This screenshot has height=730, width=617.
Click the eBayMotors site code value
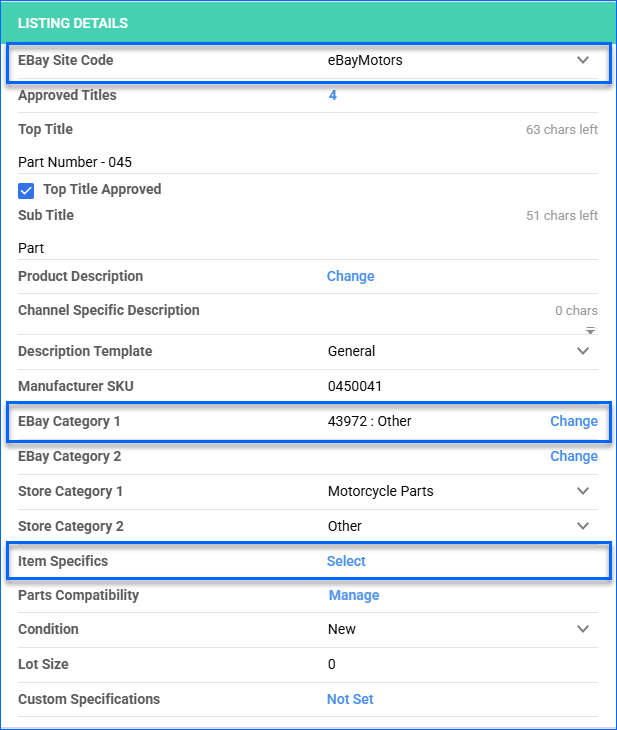tap(365, 60)
